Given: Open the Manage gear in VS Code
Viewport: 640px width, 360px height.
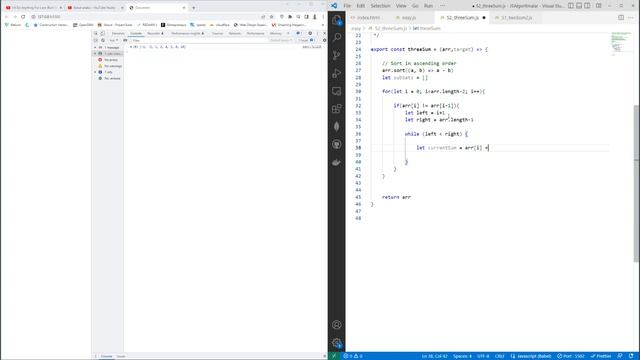Looking at the screenshot, I should coord(337,343).
